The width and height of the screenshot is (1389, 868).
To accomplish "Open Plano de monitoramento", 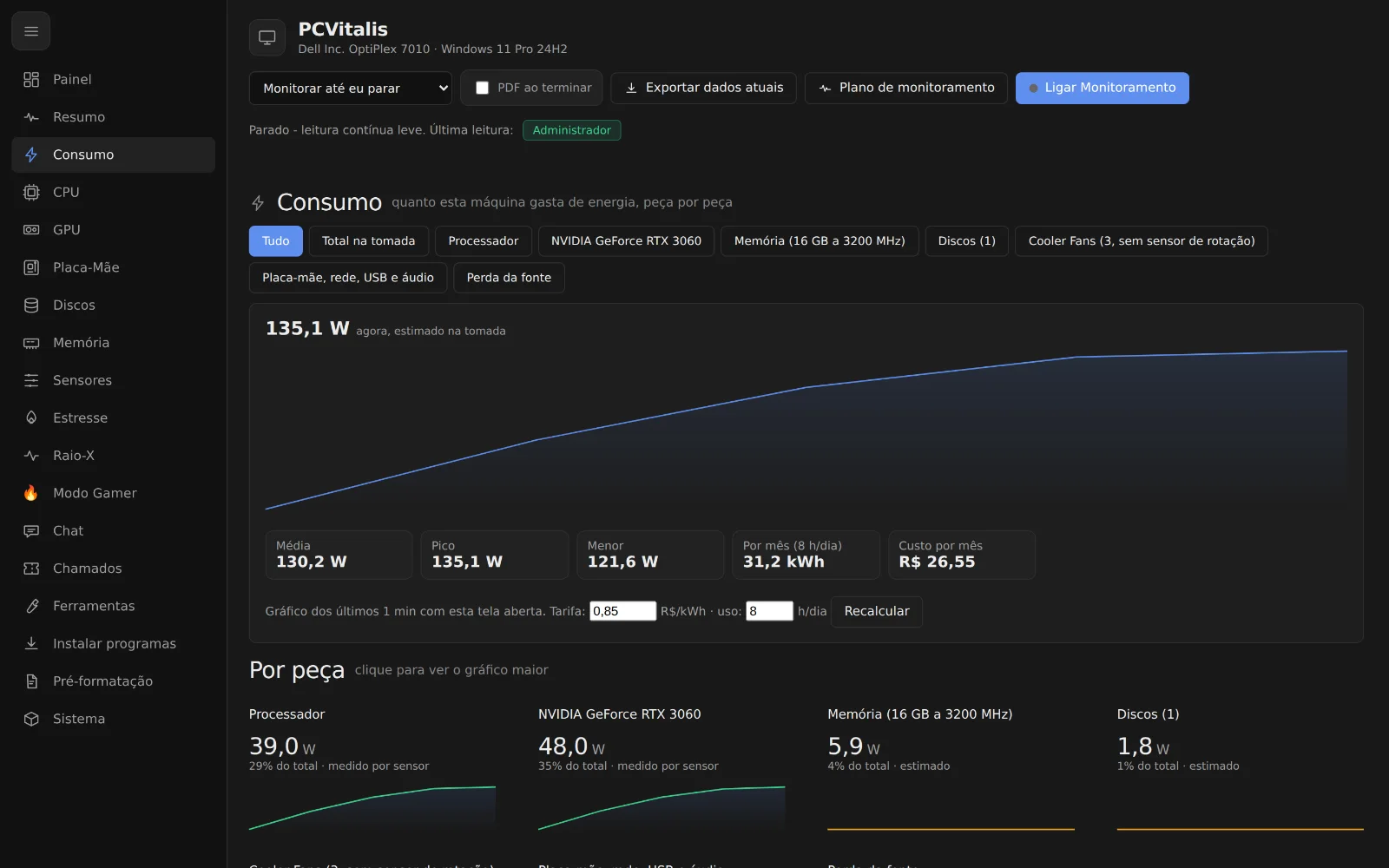I will [x=905, y=88].
